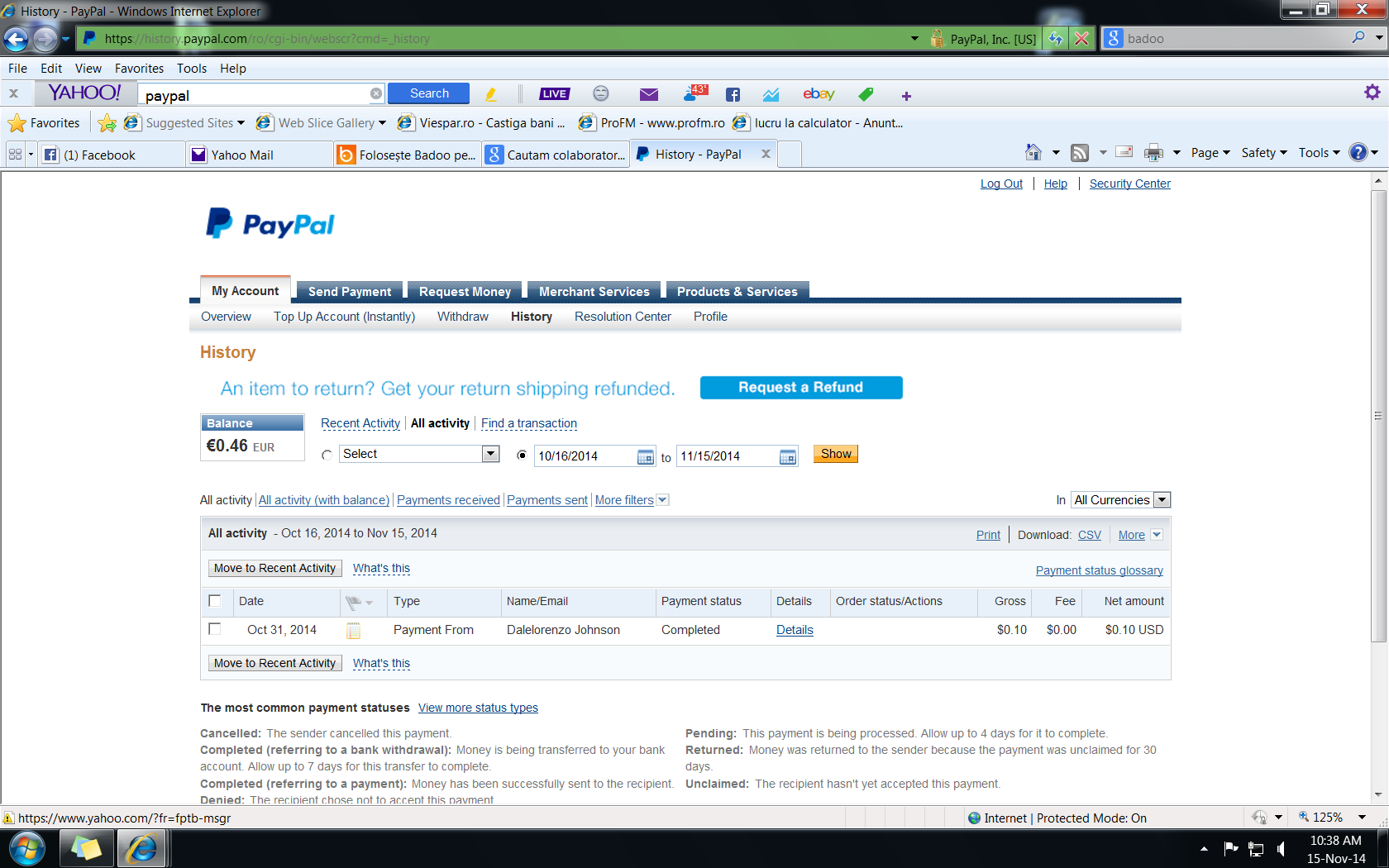
Task: Open the Favorites menu in menu bar
Action: (139, 69)
